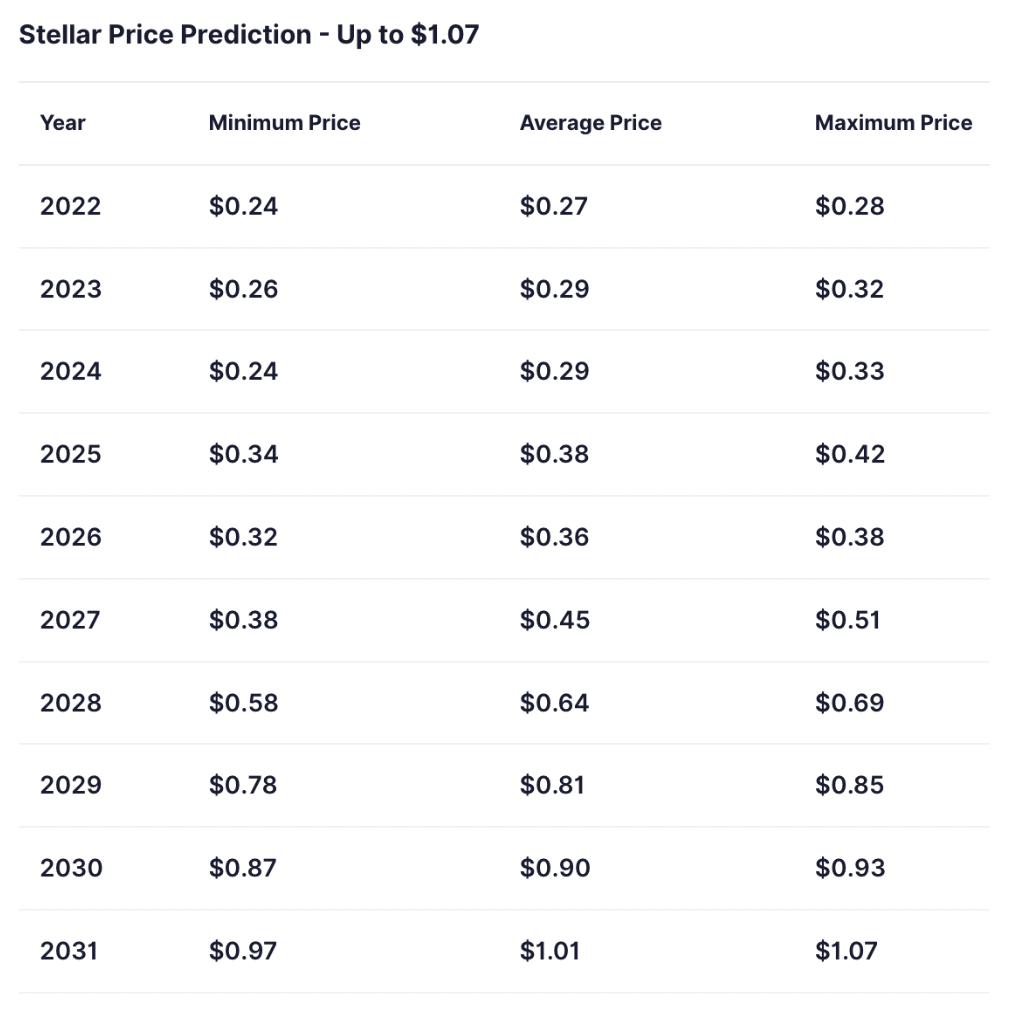1020x1020 pixels.
Task: Click the Average Price column header
Action: coord(590,123)
